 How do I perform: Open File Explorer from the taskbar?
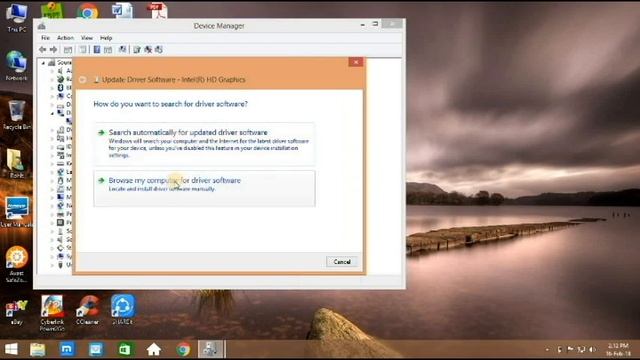pos(38,349)
